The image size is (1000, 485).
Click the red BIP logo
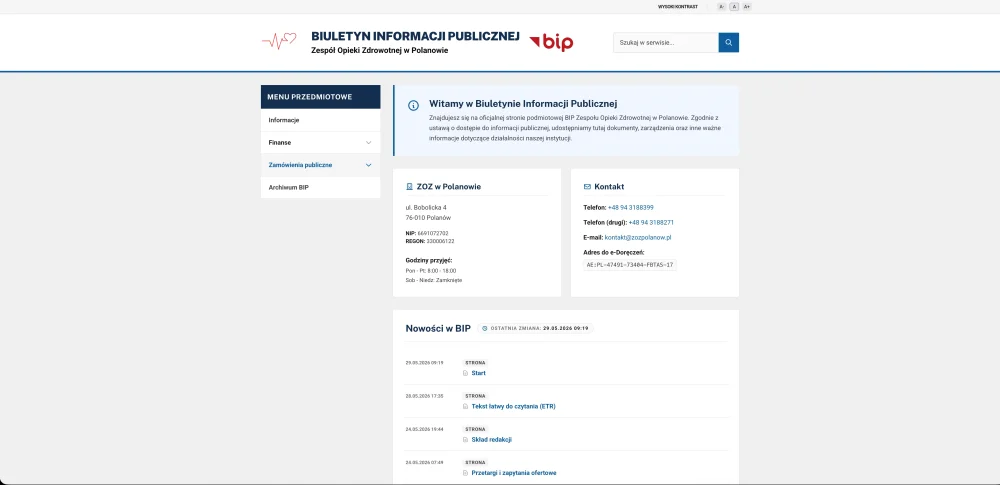coord(551,42)
